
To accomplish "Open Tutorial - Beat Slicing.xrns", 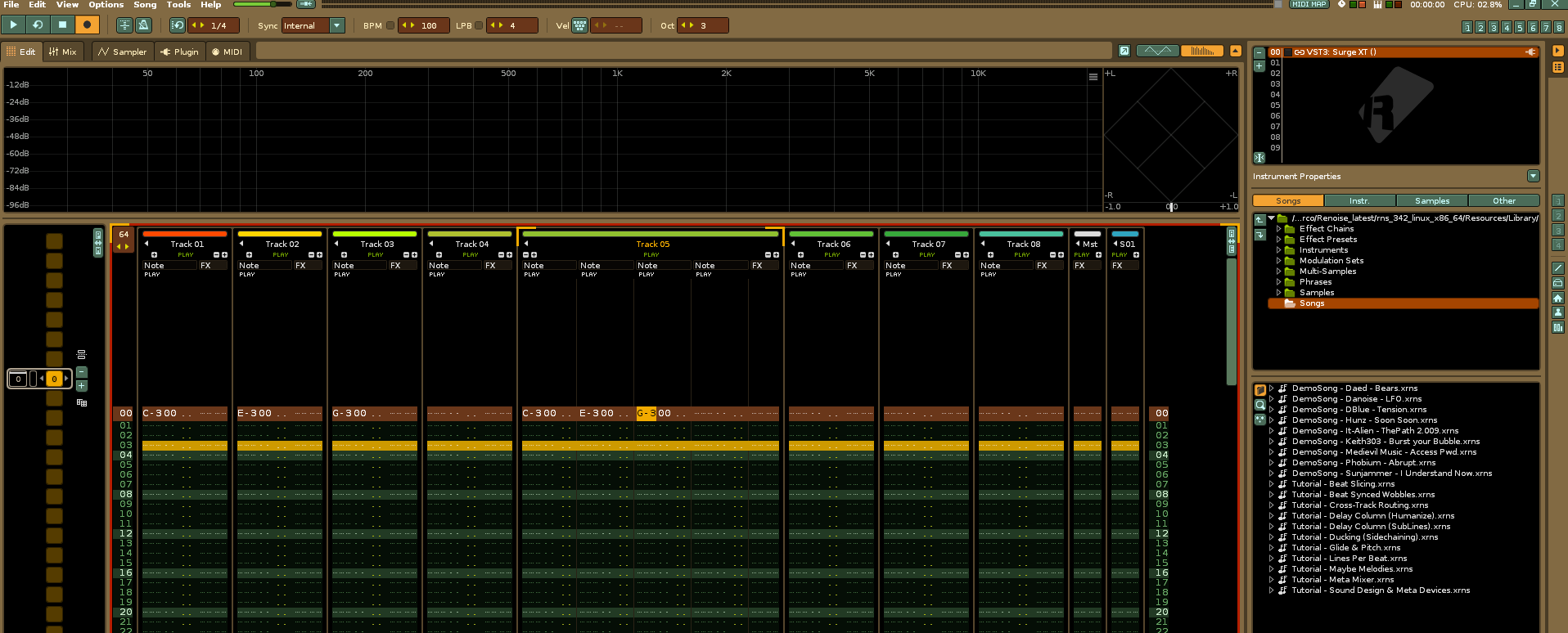I will click(x=1343, y=484).
